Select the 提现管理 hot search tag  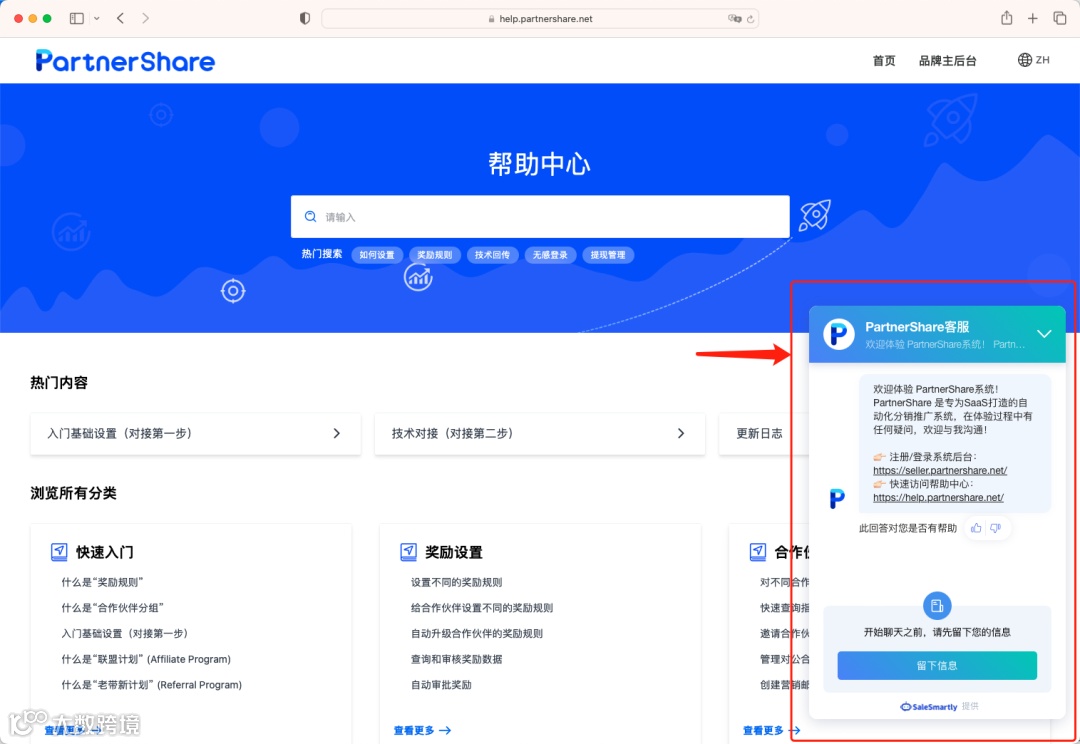(608, 255)
